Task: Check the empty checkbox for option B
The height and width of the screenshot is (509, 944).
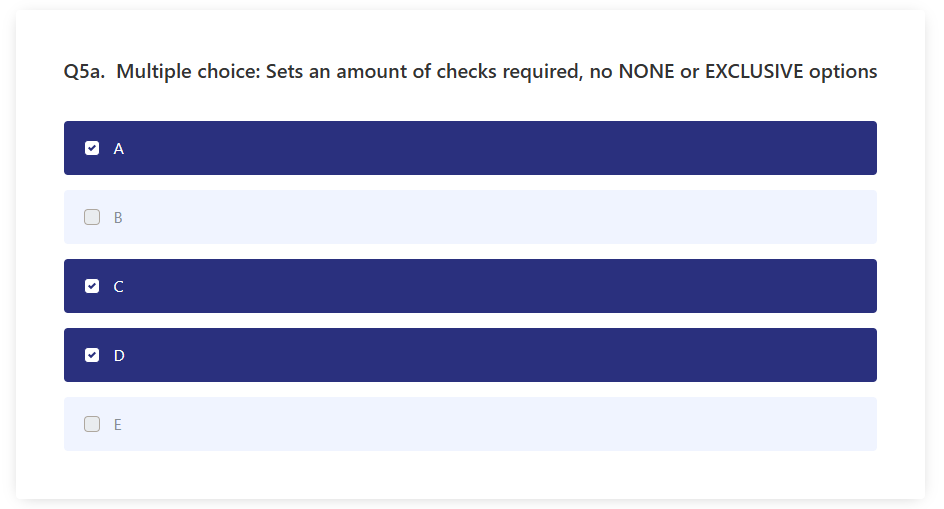Action: tap(92, 217)
